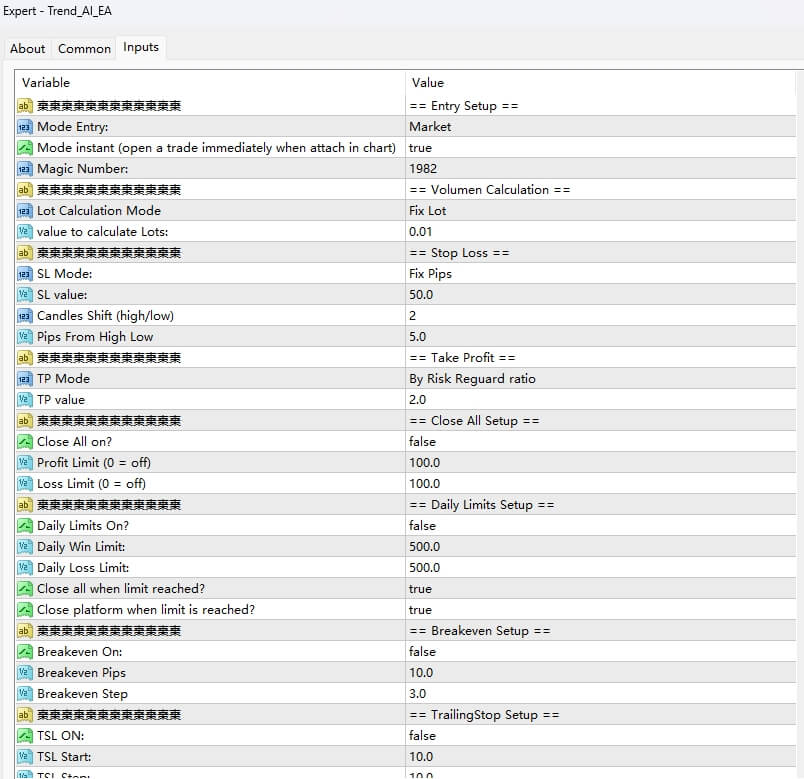The width and height of the screenshot is (804, 779).
Task: Click the icon beside Magic Number row
Action: click(25, 169)
